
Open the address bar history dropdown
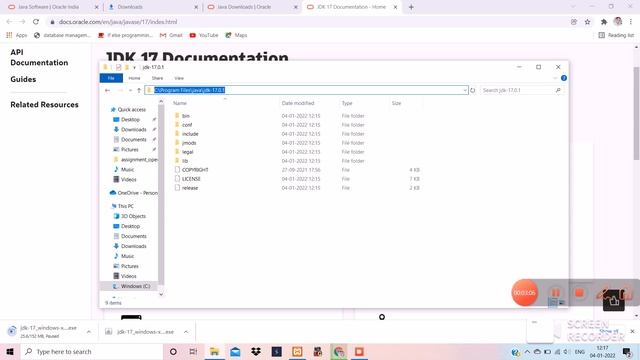(x=465, y=90)
